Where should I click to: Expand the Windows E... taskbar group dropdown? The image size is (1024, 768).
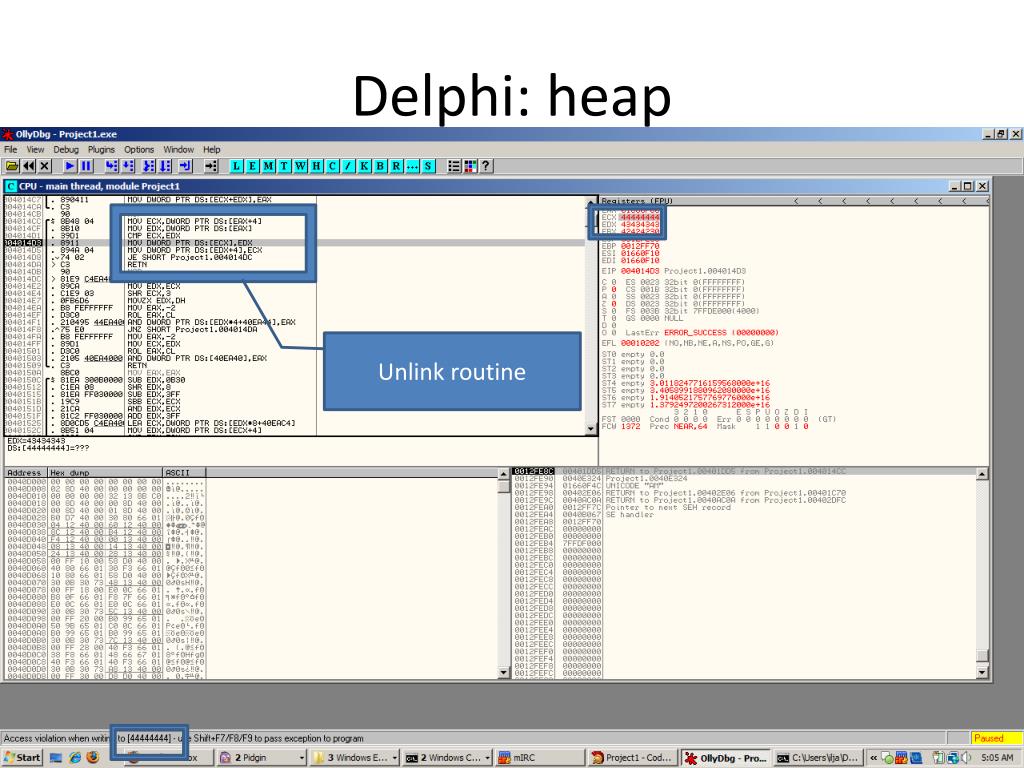coord(394,758)
